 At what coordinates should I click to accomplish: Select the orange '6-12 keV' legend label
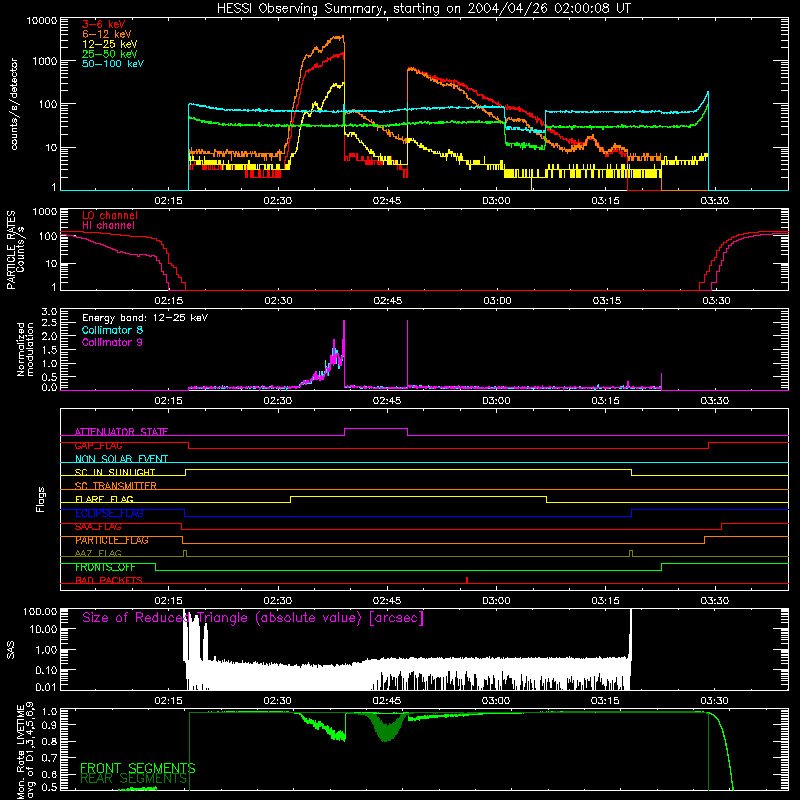tap(107, 34)
